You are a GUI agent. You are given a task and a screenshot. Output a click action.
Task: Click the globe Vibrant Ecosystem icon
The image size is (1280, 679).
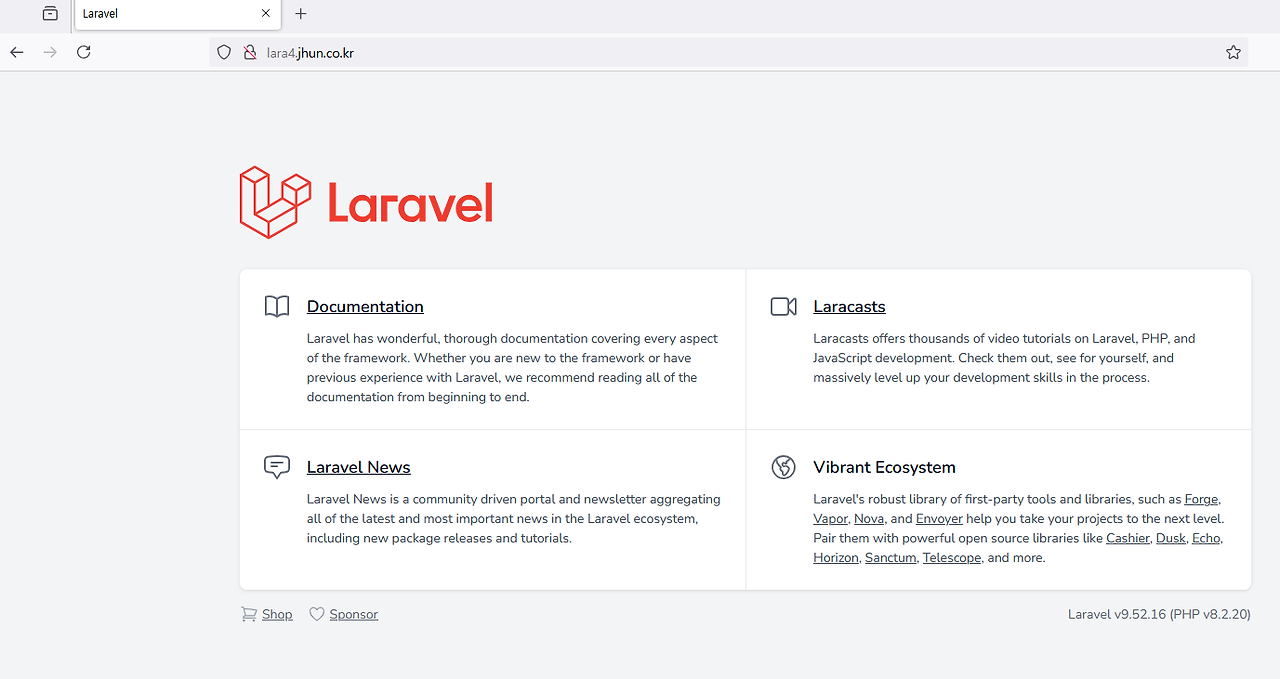784,467
